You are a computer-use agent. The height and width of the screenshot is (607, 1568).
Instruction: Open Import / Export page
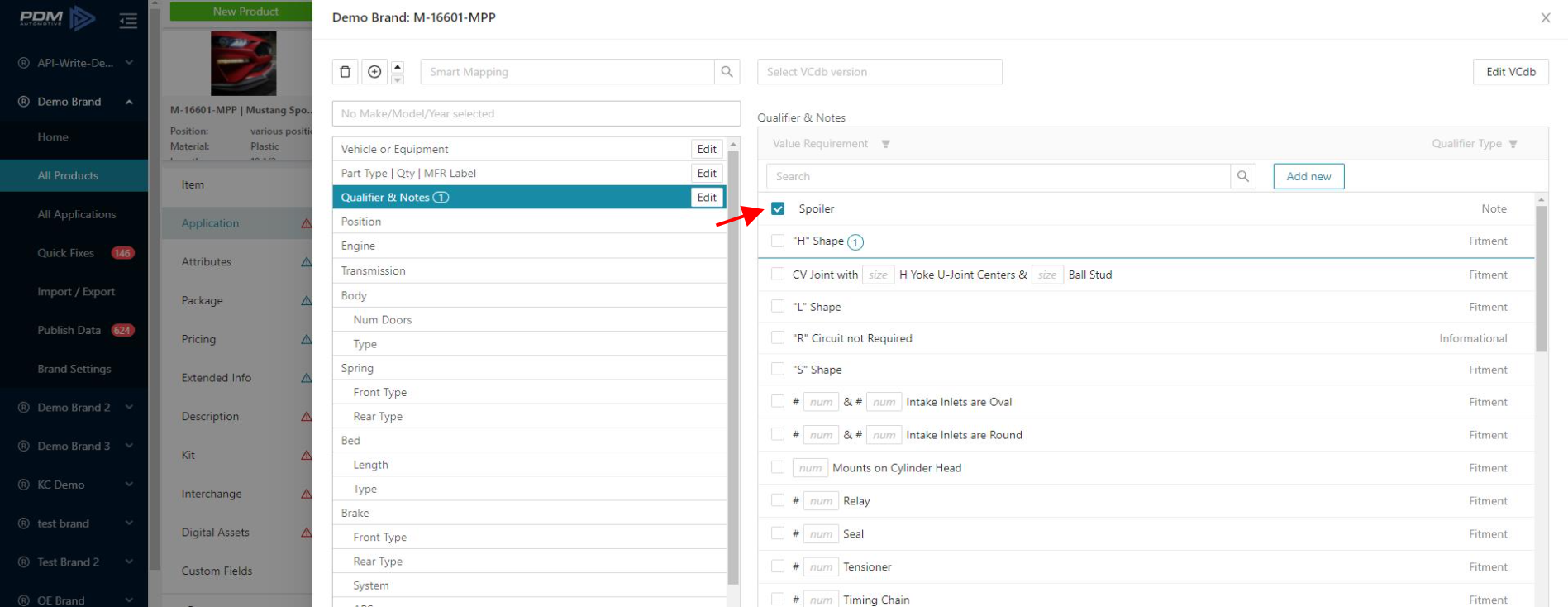point(76,292)
